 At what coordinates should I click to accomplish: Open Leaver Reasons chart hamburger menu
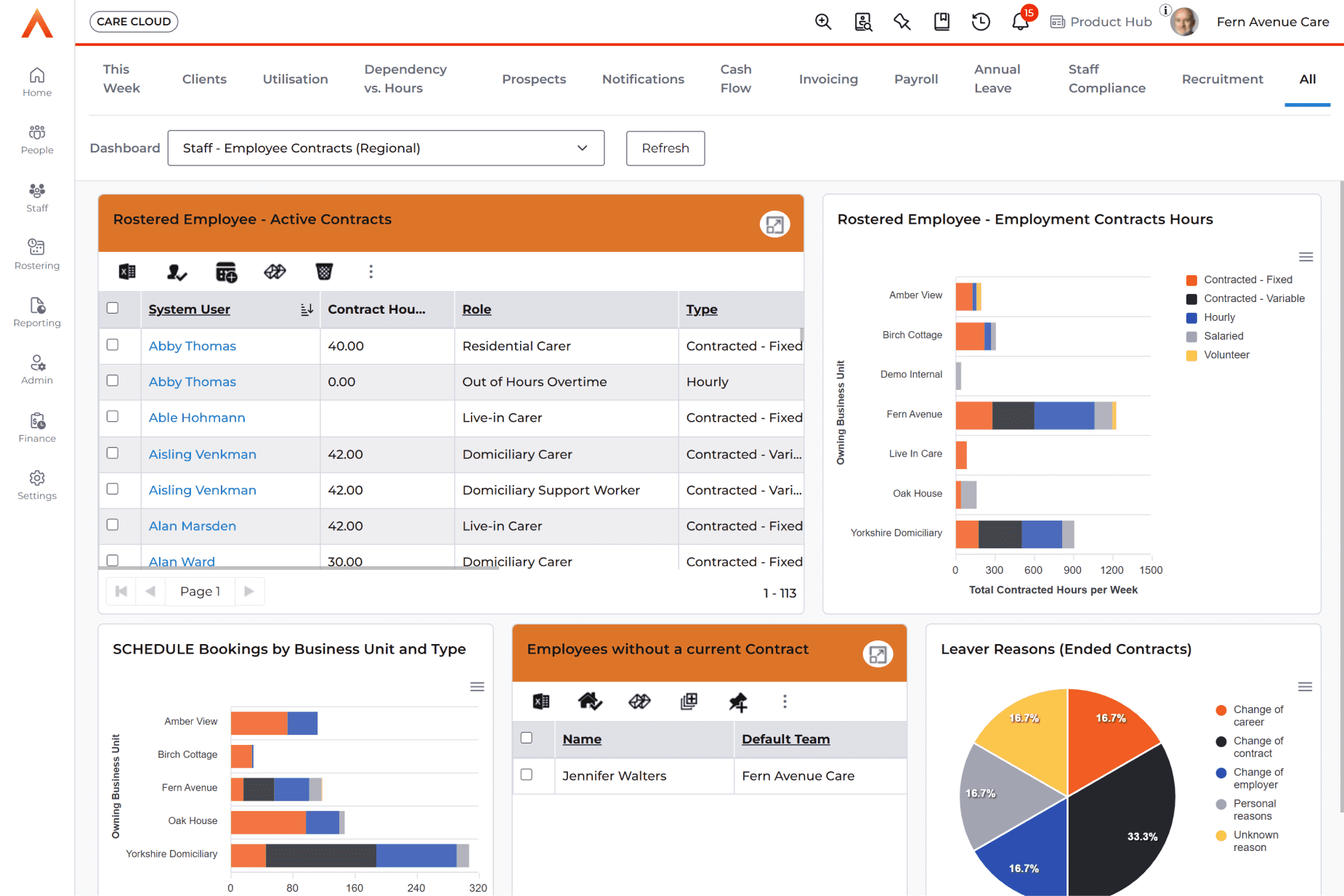(x=1305, y=687)
